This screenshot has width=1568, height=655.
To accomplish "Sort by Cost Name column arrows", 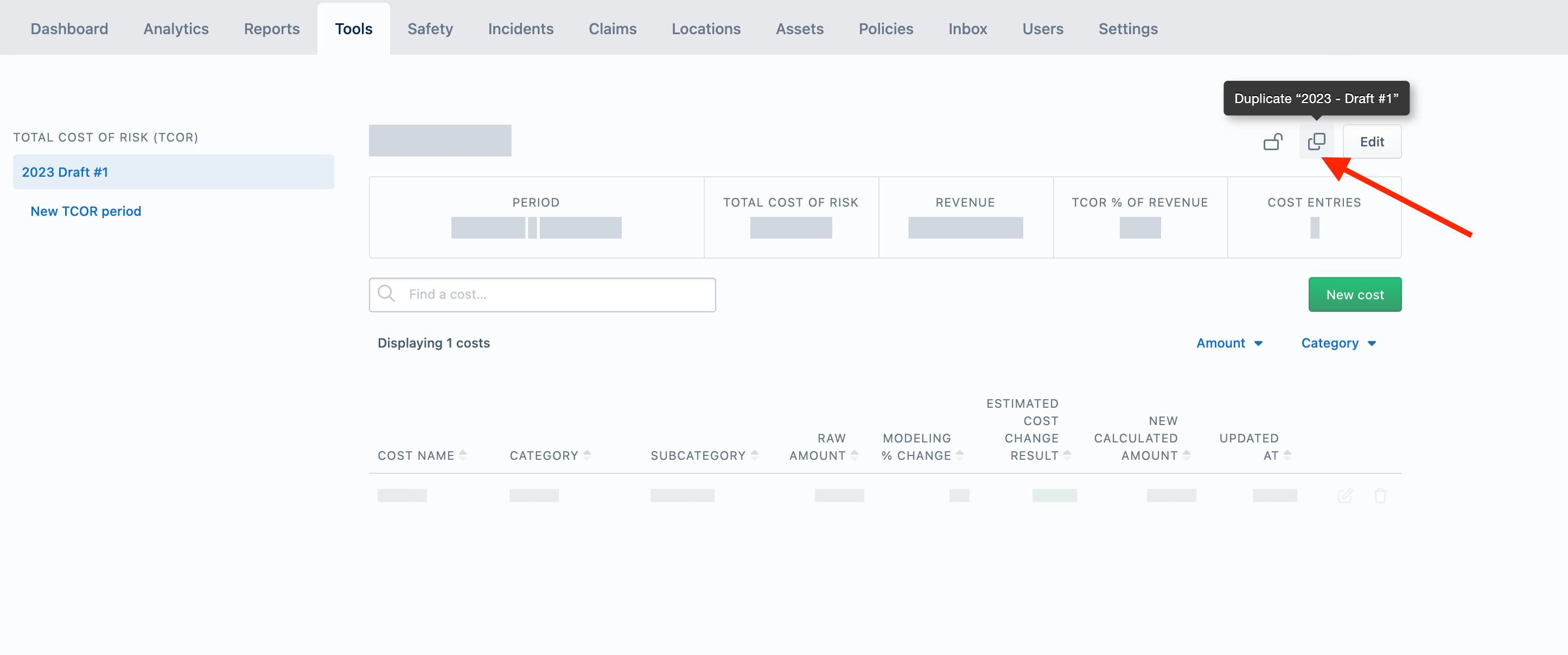I will coord(463,455).
